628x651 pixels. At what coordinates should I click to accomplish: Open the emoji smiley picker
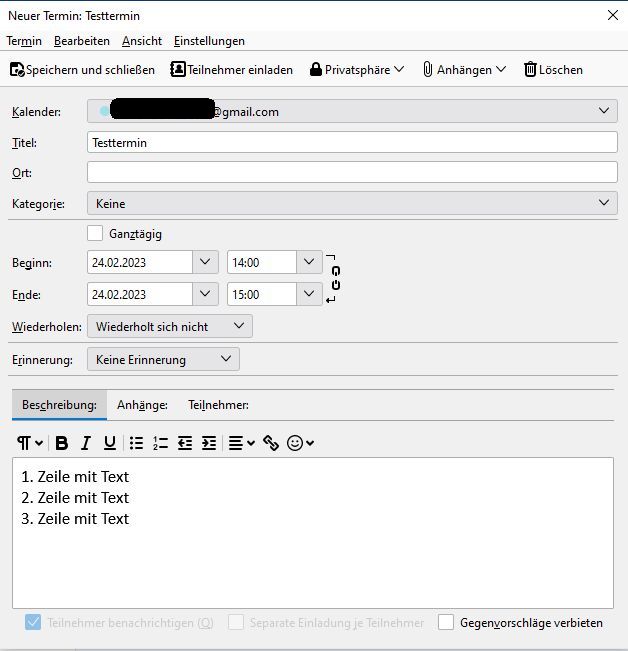coord(300,443)
